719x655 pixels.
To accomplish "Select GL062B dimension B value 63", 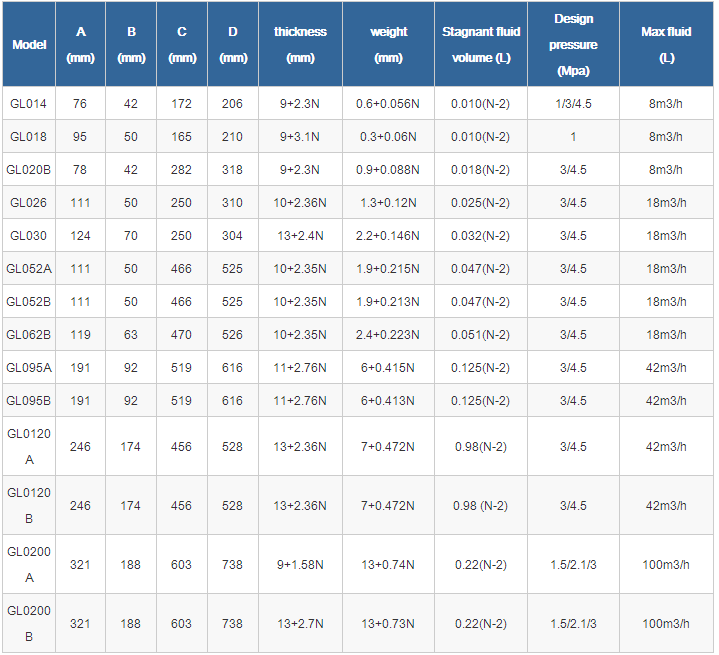I will (x=131, y=335).
